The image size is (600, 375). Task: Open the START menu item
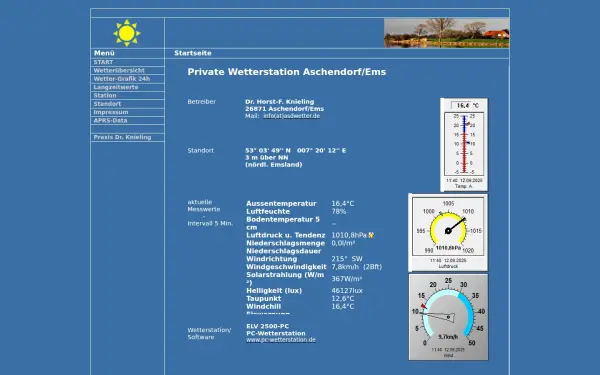(103, 62)
